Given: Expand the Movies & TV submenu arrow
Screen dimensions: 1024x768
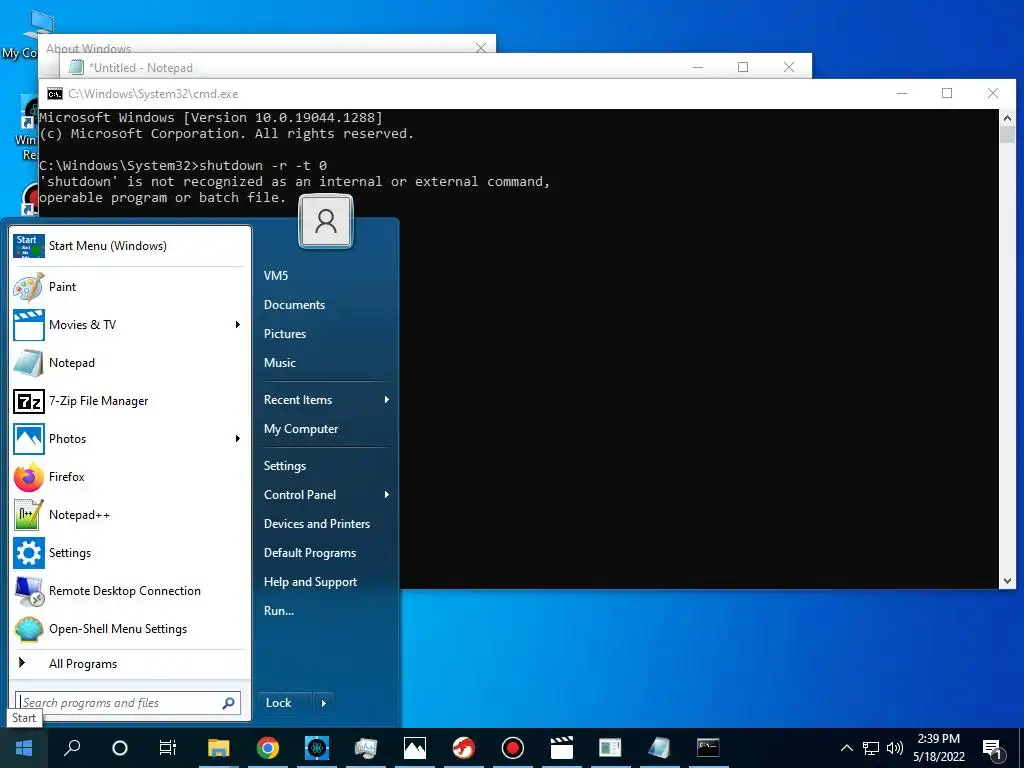Looking at the screenshot, I should coord(238,325).
